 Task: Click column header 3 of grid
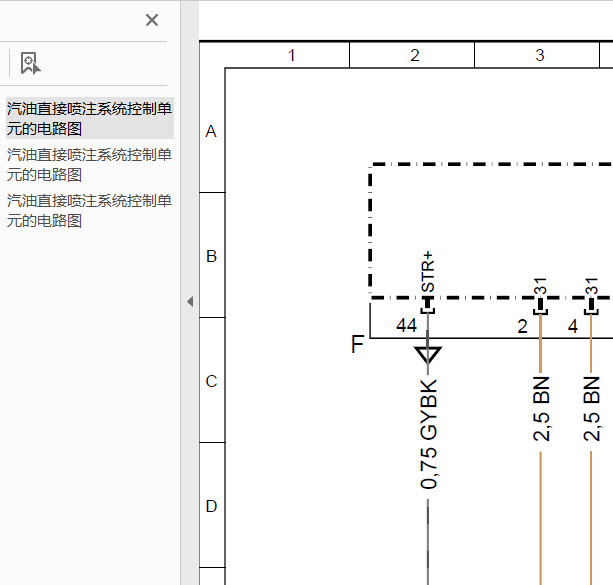(540, 55)
